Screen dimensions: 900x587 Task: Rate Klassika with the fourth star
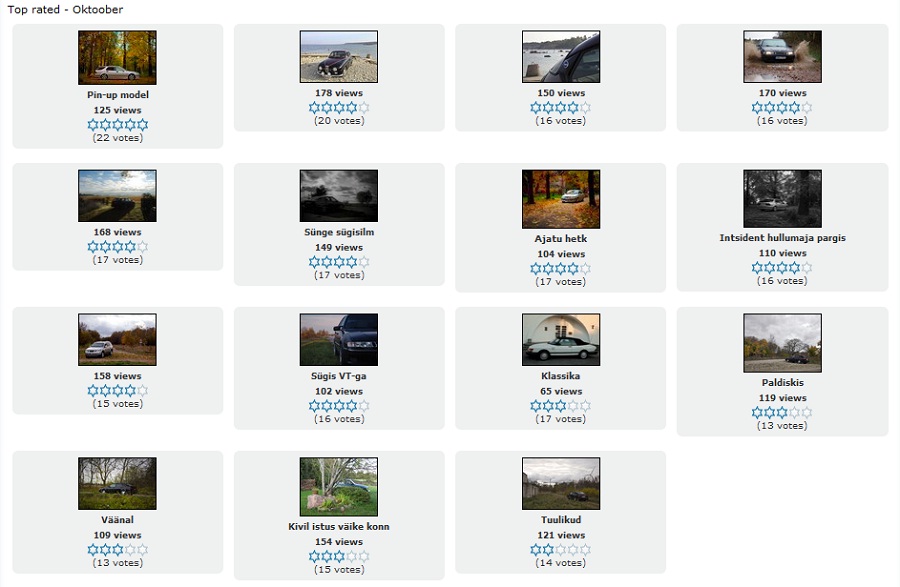pyautogui.click(x=573, y=406)
